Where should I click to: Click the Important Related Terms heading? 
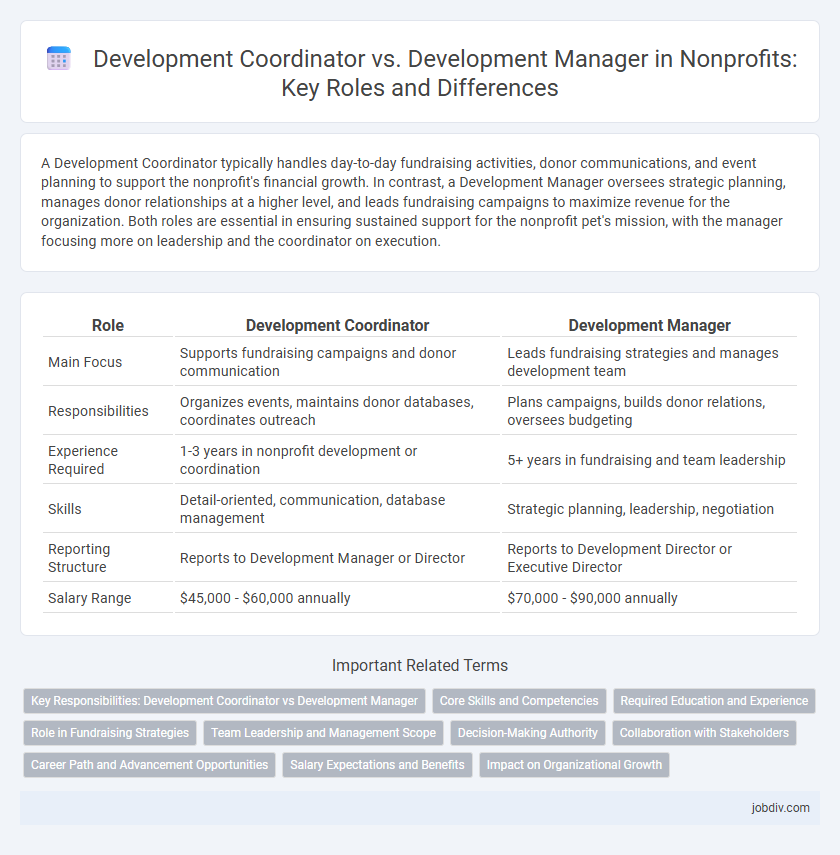(419, 665)
